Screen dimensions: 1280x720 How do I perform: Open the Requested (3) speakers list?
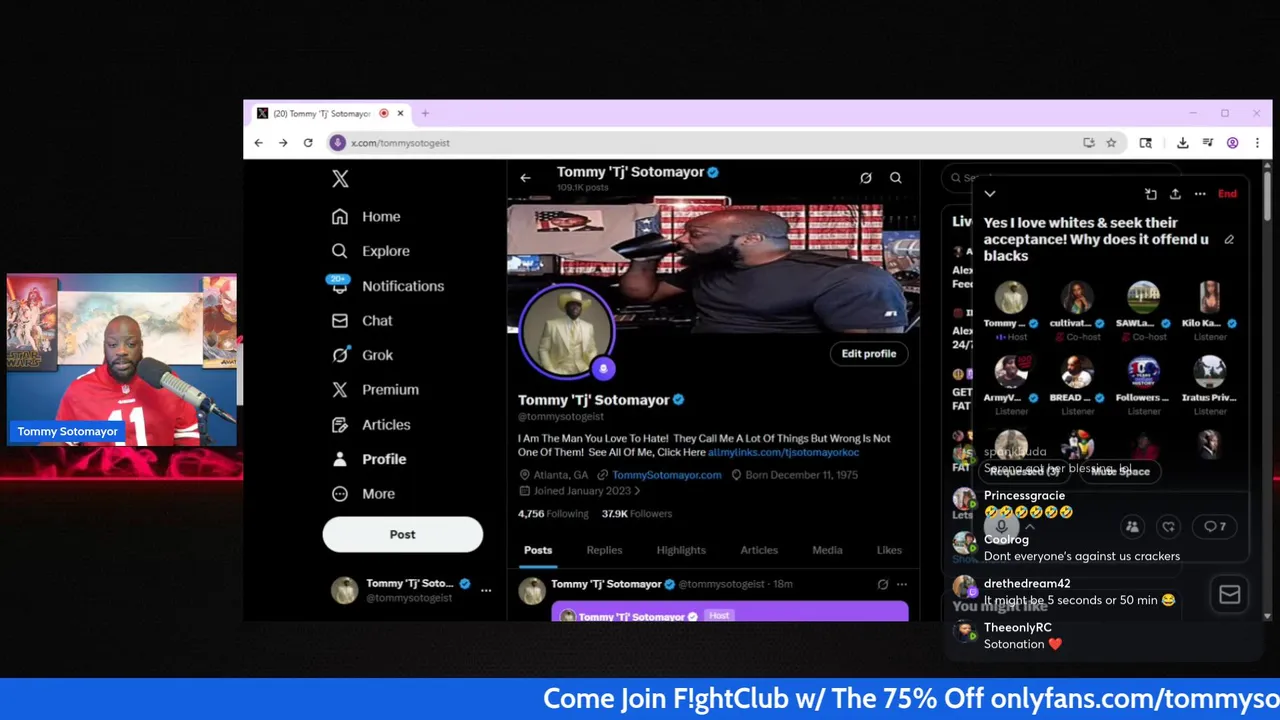pos(1023,471)
